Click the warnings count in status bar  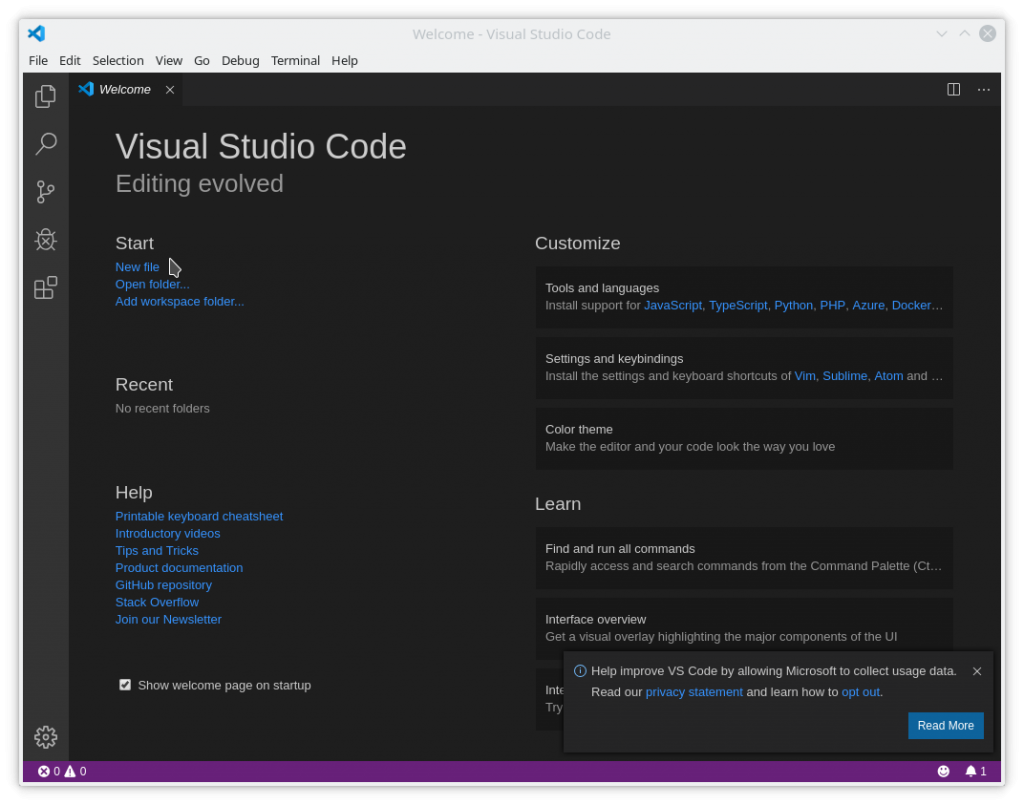pyautogui.click(x=75, y=771)
